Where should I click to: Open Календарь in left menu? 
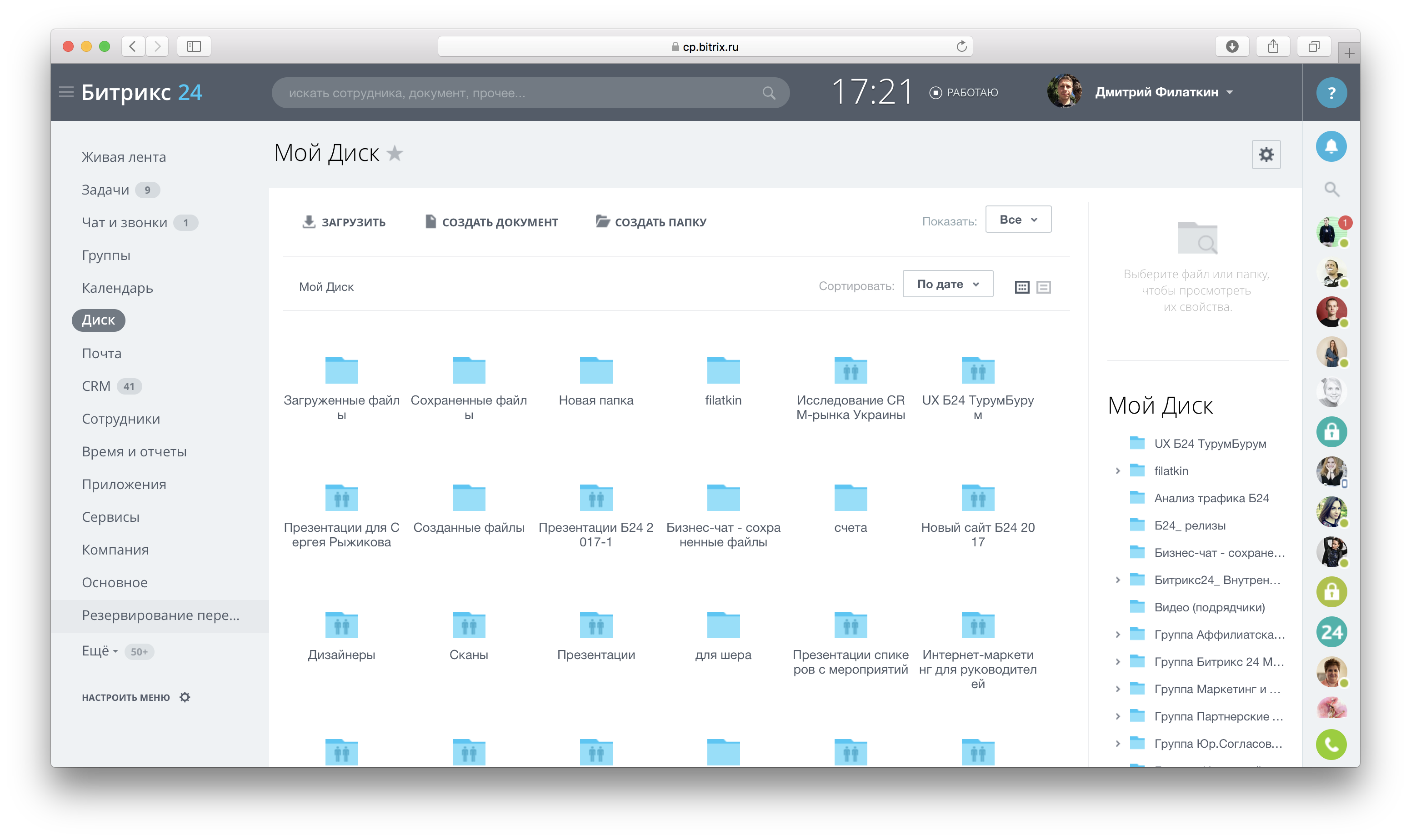click(117, 288)
